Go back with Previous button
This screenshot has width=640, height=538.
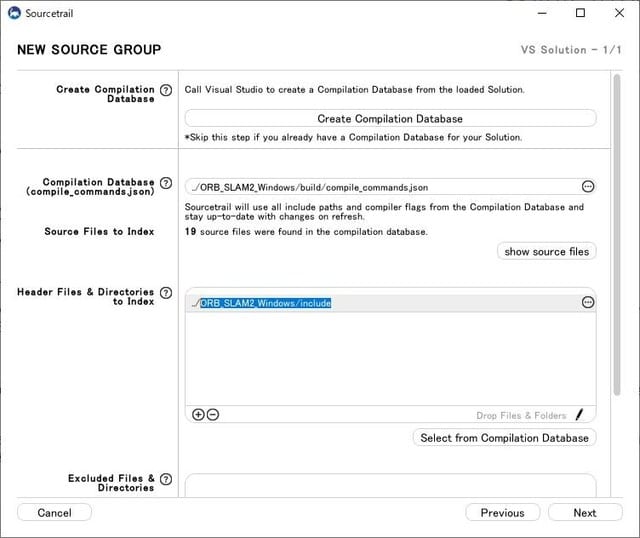pos(502,513)
